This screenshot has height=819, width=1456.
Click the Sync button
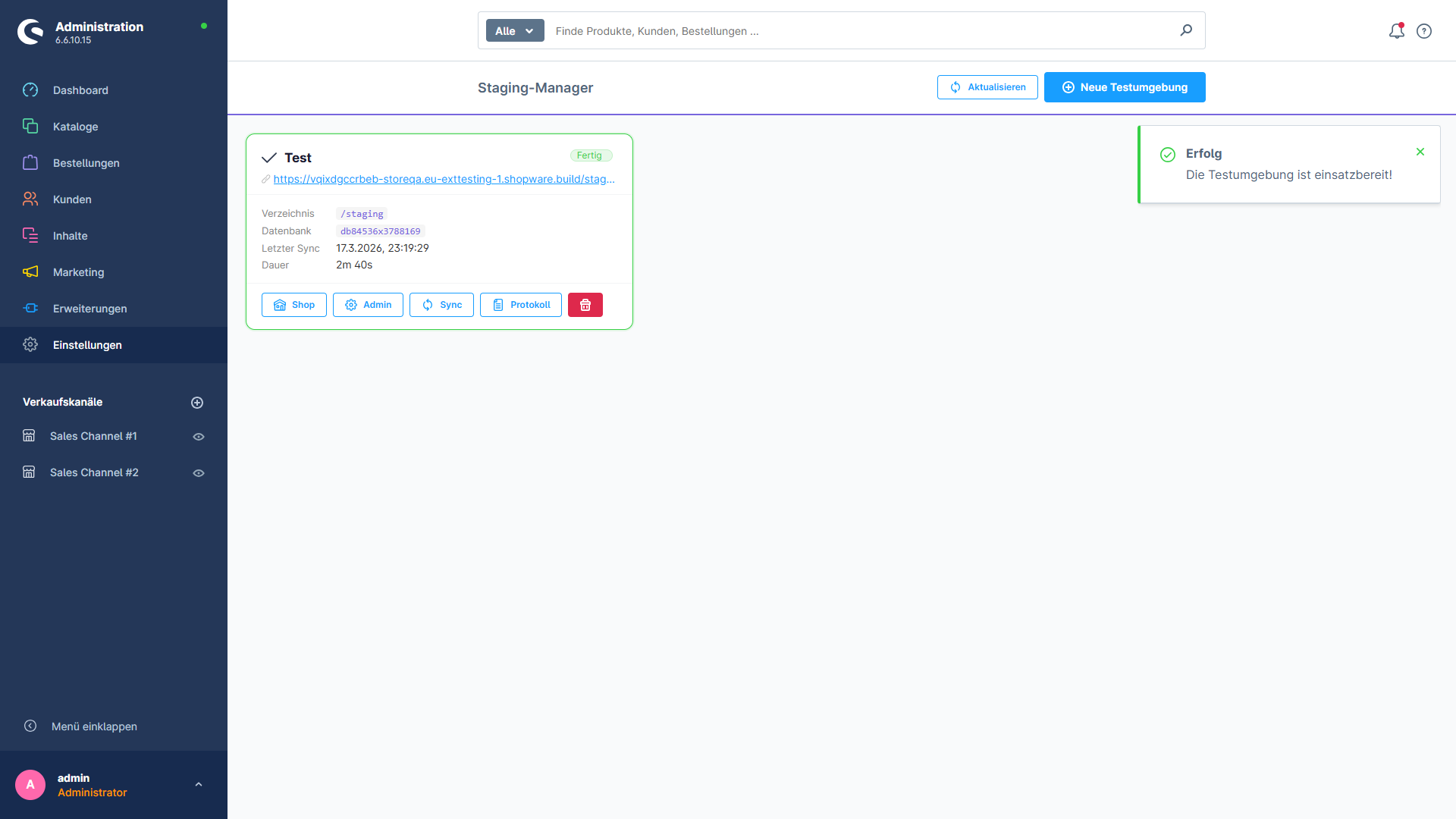(441, 305)
